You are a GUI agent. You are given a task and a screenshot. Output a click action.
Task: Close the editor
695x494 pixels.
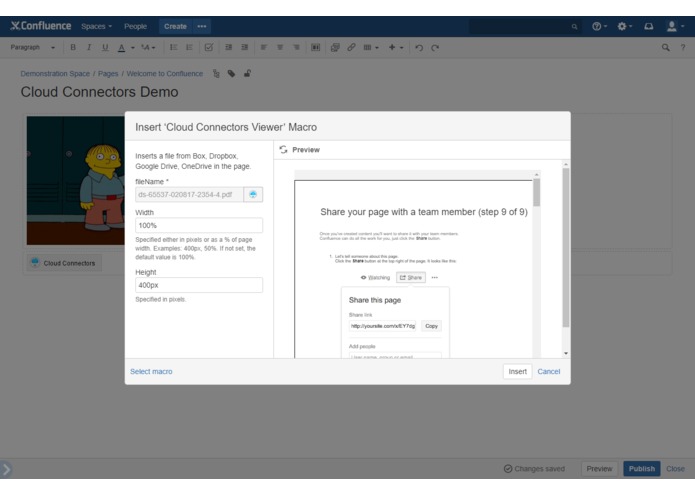pos(675,469)
